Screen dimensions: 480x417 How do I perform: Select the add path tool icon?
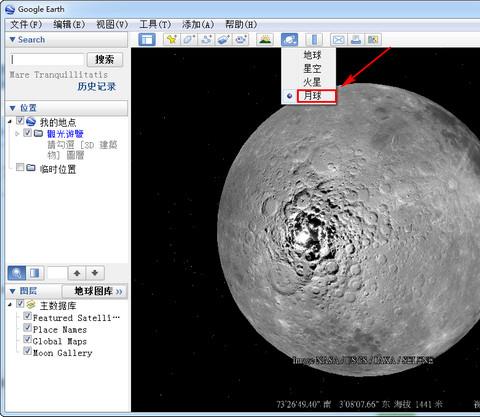click(x=206, y=40)
